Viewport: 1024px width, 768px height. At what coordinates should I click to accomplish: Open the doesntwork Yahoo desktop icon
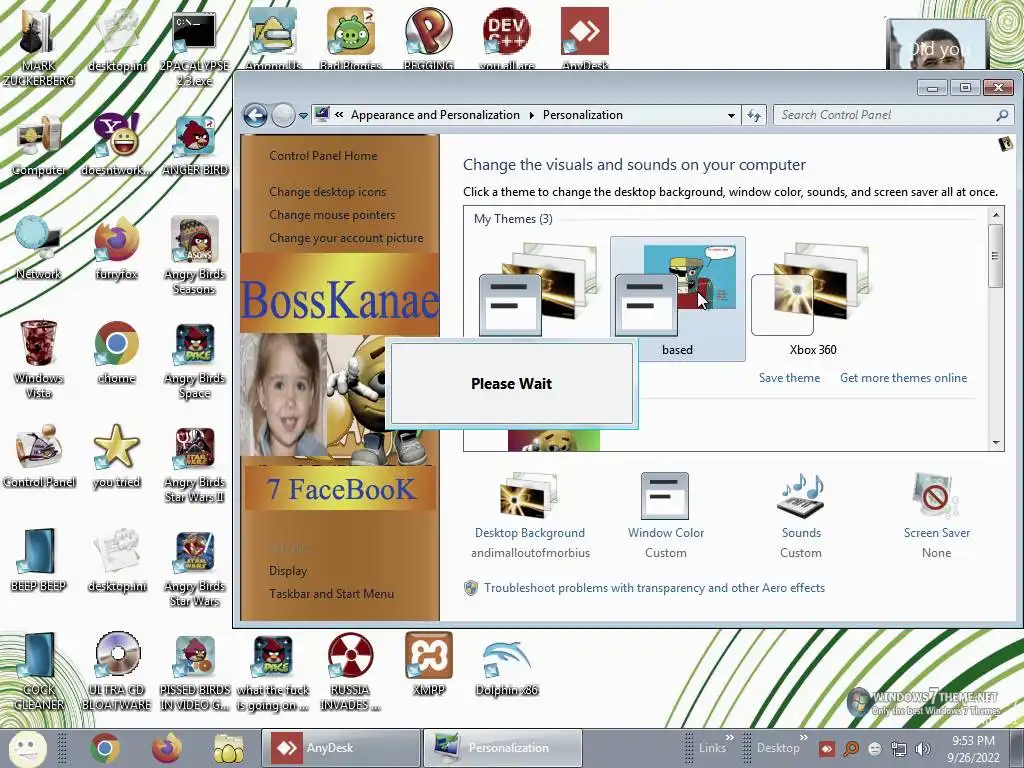116,145
